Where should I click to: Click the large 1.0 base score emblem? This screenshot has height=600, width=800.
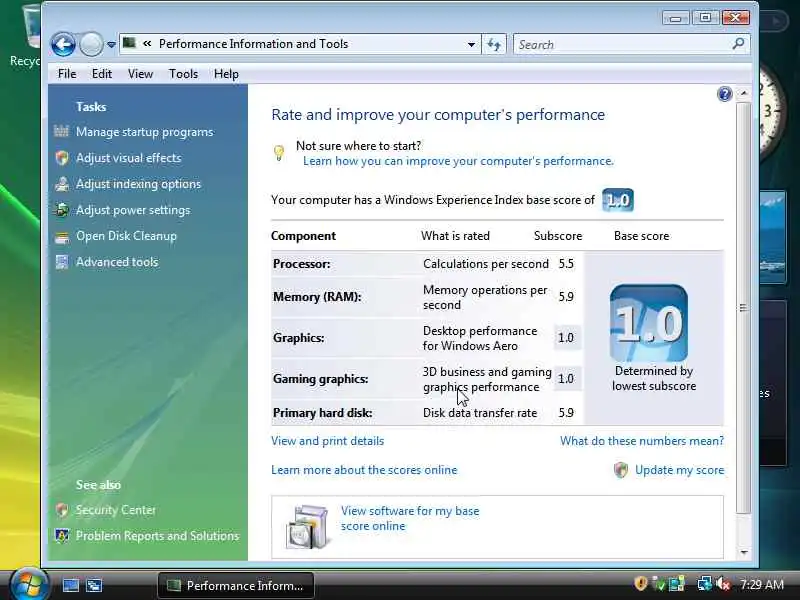648,323
